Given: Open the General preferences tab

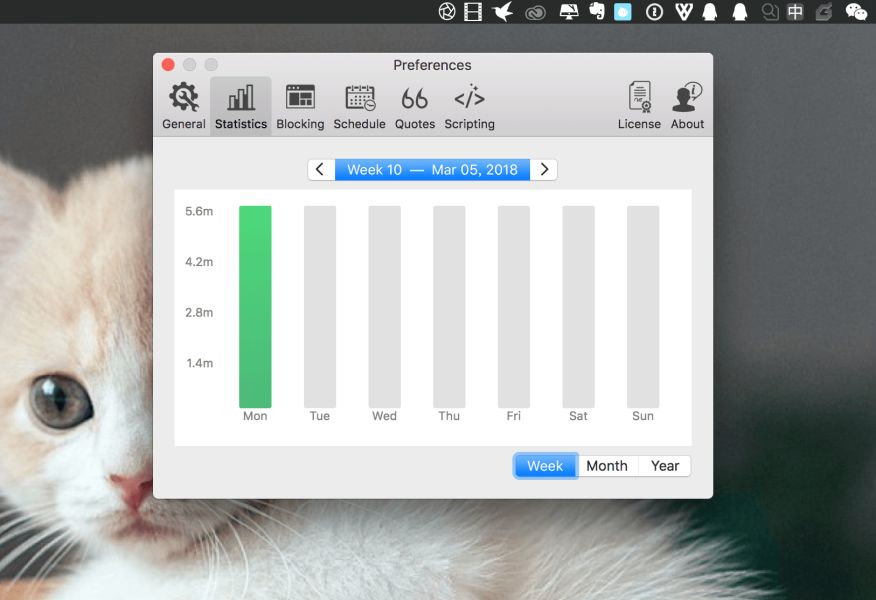Looking at the screenshot, I should pos(184,106).
